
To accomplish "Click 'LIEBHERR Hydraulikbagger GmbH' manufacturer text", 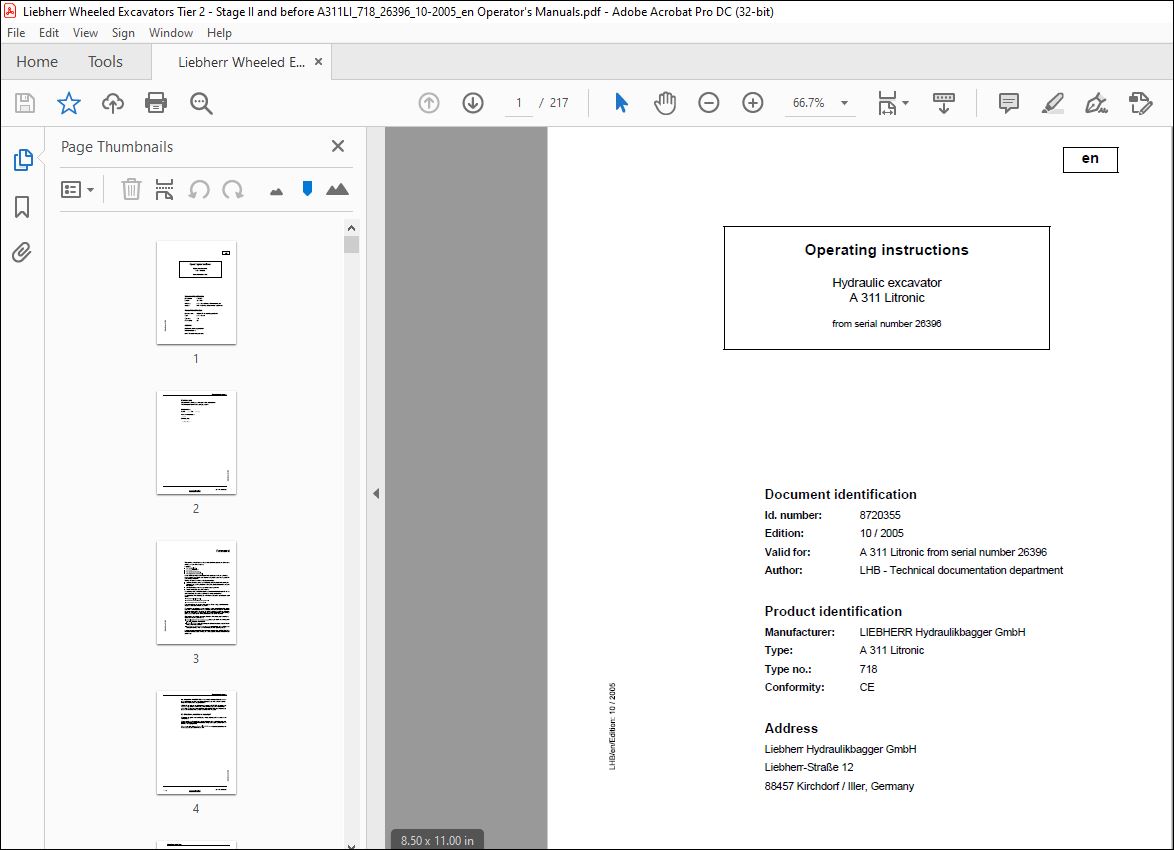I will tap(942, 632).
